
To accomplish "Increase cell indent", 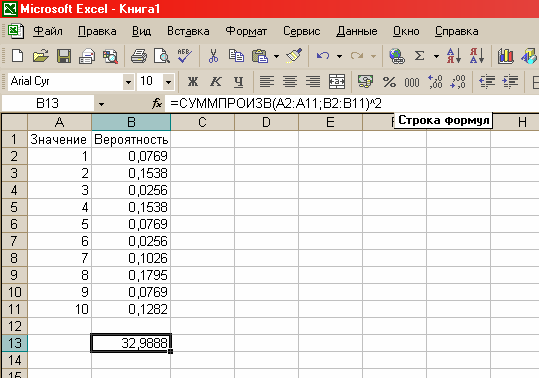I will coord(510,82).
